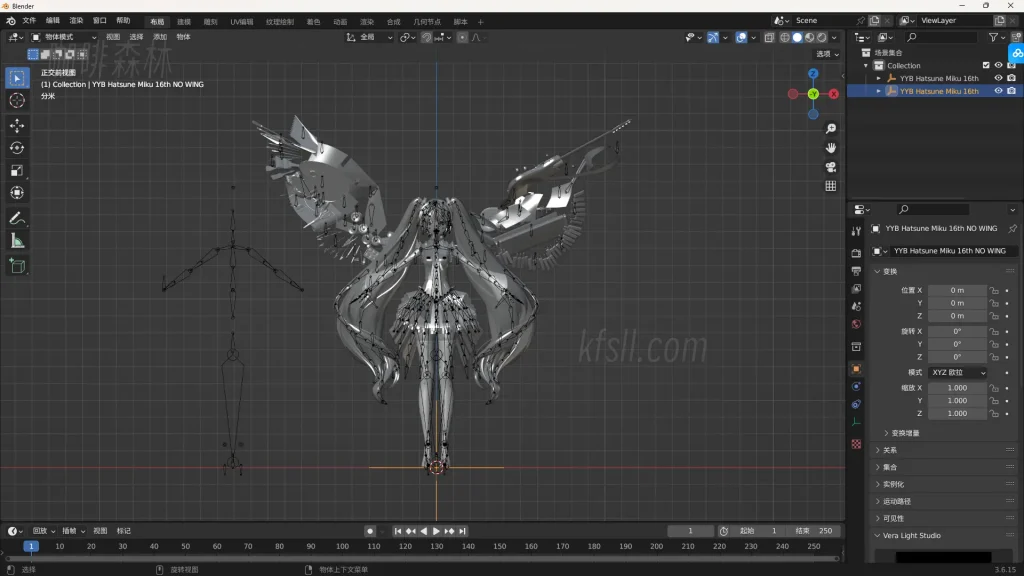
Task: Uncheck the Collection exclude checkbox in outliner
Action: pyautogui.click(x=986, y=65)
